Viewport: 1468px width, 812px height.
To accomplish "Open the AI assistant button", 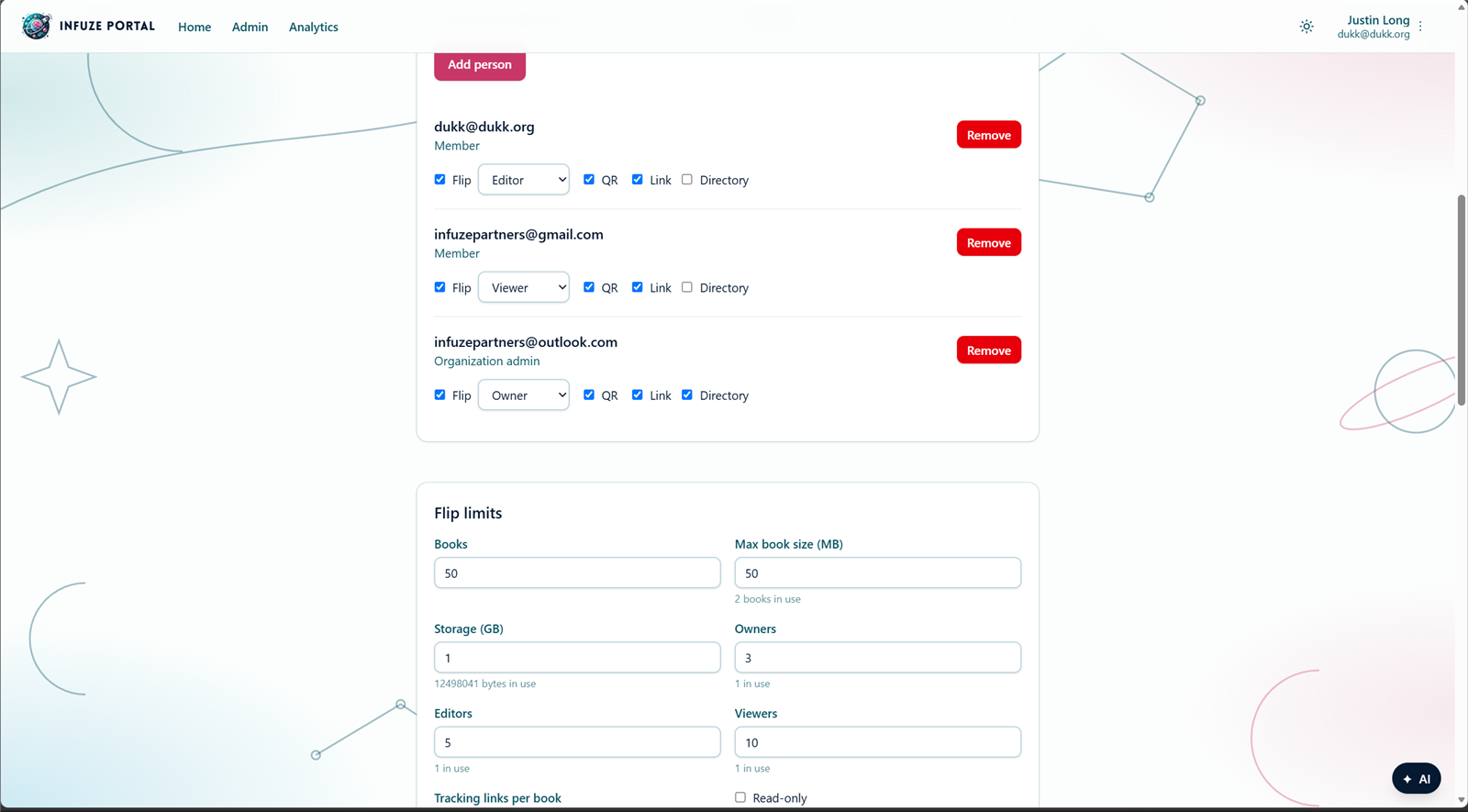I will [x=1417, y=778].
